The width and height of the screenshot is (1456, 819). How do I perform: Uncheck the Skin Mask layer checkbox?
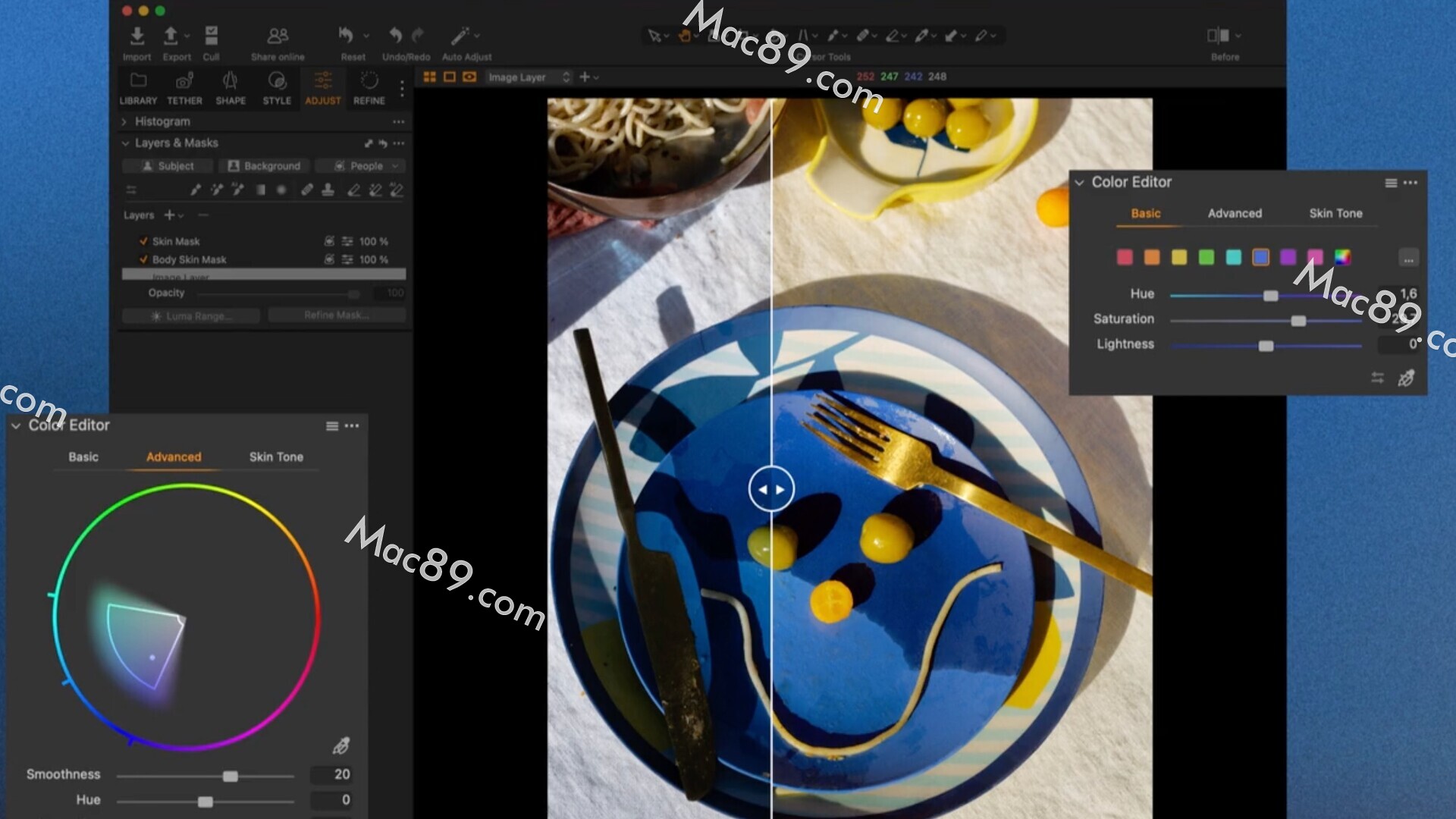[x=143, y=241]
